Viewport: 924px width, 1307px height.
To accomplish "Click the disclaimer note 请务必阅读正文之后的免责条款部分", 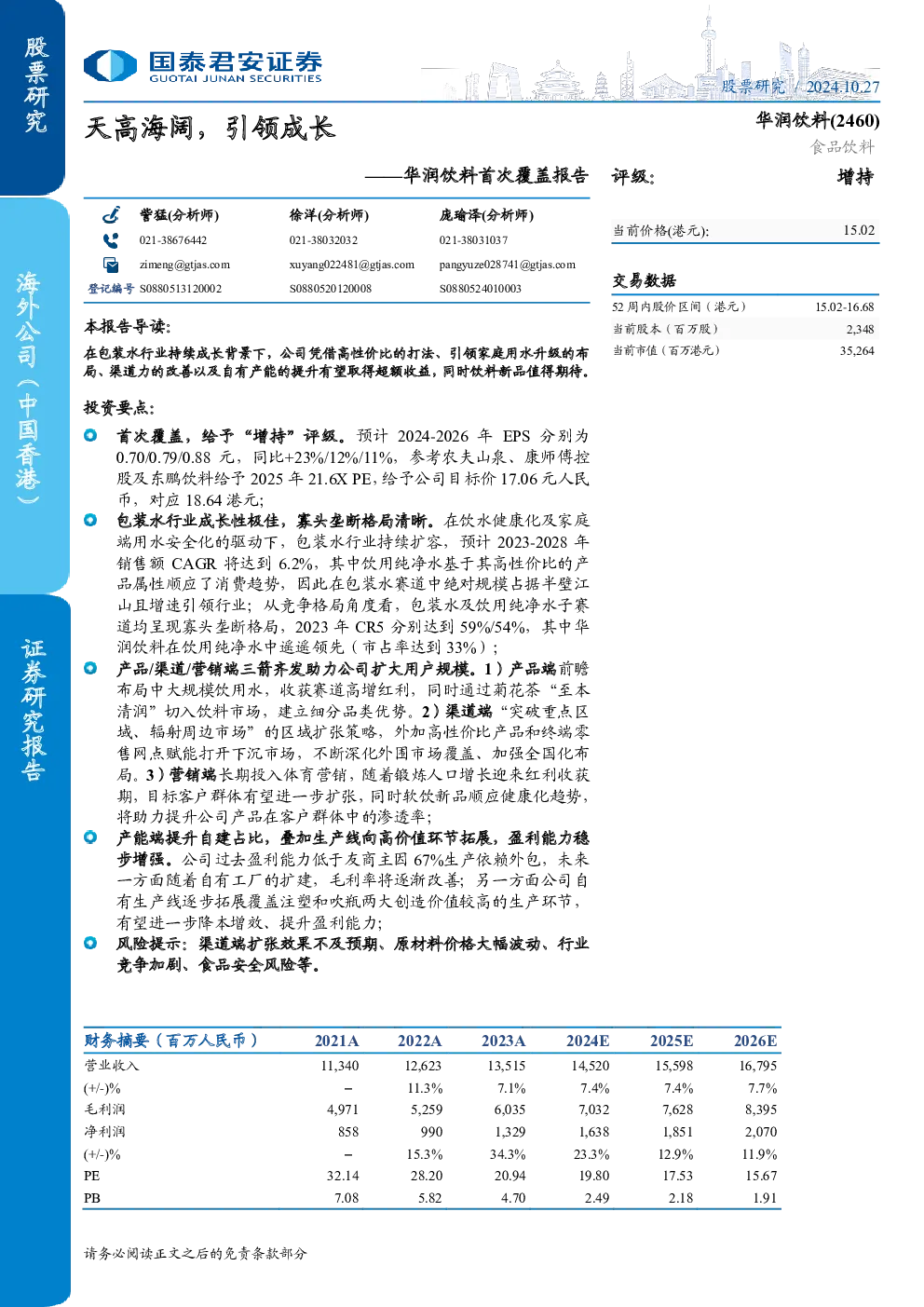I will pyautogui.click(x=196, y=1253).
